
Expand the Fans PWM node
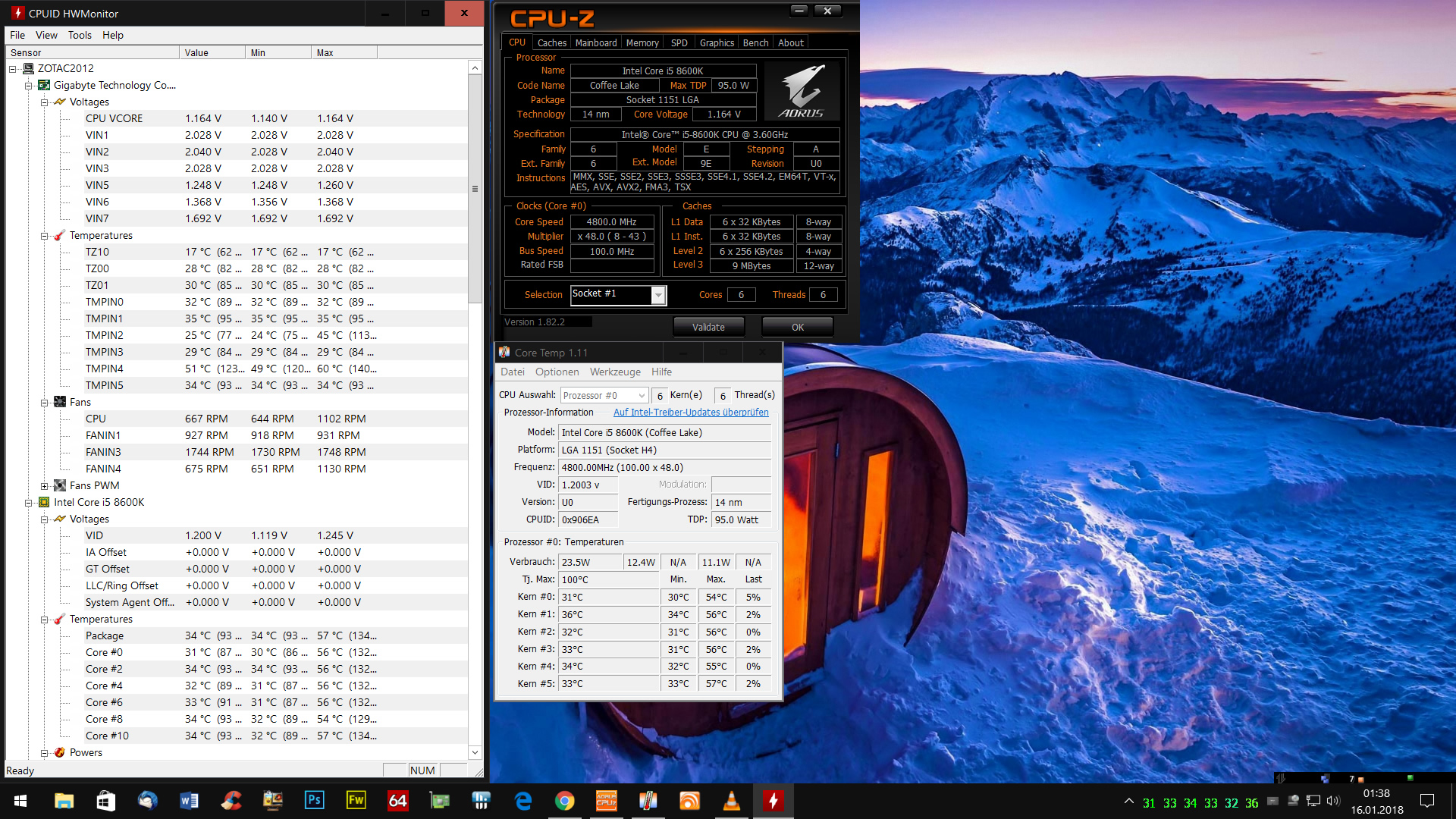point(44,486)
